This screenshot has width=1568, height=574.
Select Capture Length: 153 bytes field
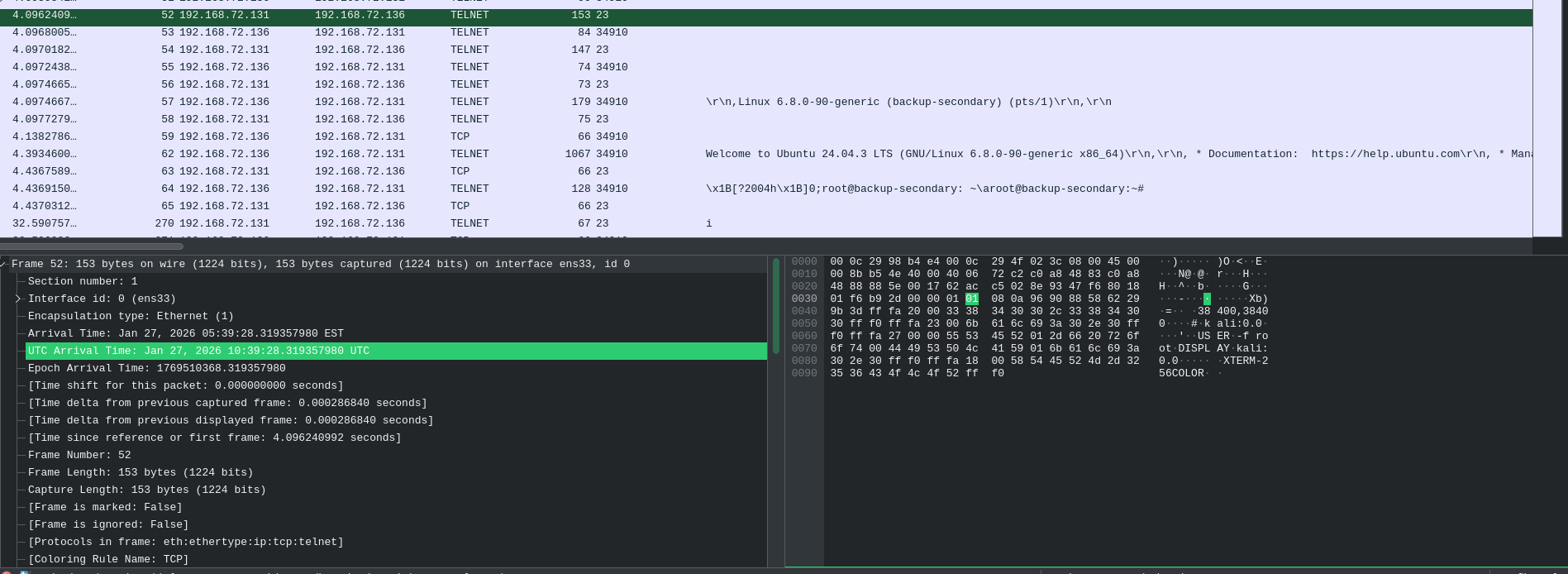[396, 490]
